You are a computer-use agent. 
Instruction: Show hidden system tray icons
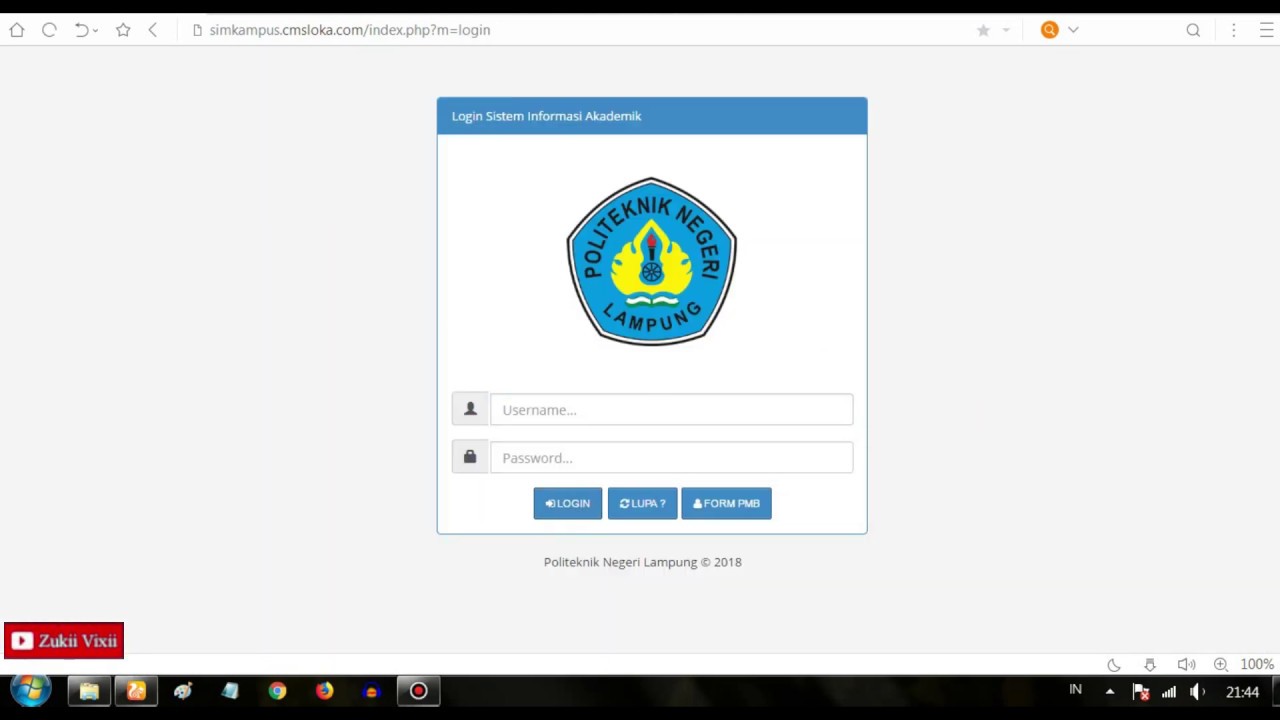click(1109, 691)
